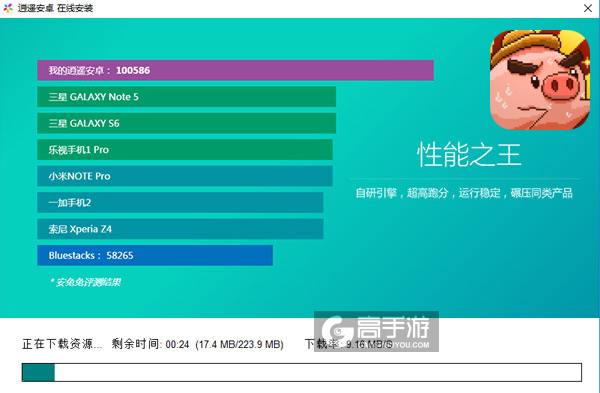Click the 自研引擎 description text

[x=464, y=193]
